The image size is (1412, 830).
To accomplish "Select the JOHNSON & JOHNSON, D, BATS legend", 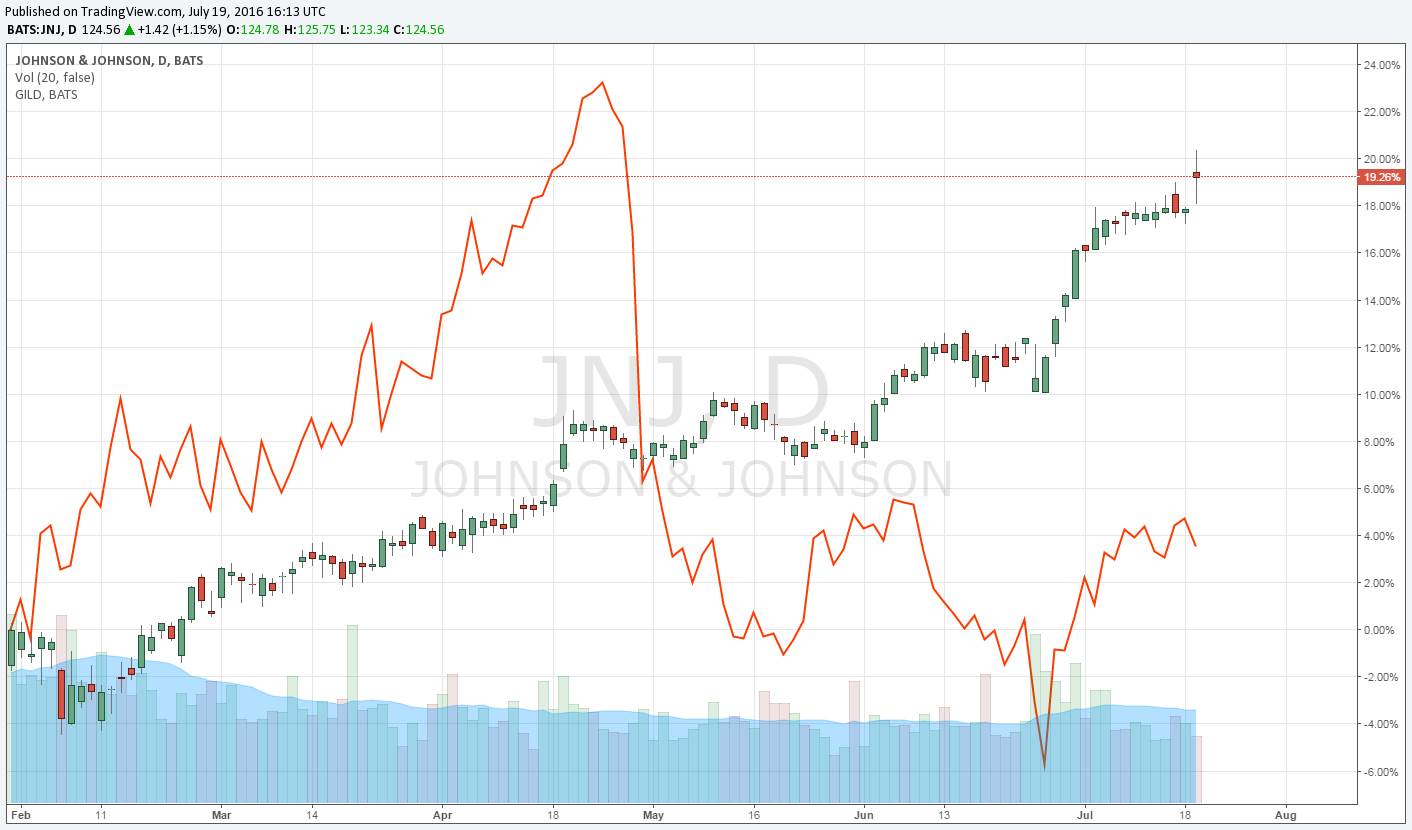I will pos(109,61).
